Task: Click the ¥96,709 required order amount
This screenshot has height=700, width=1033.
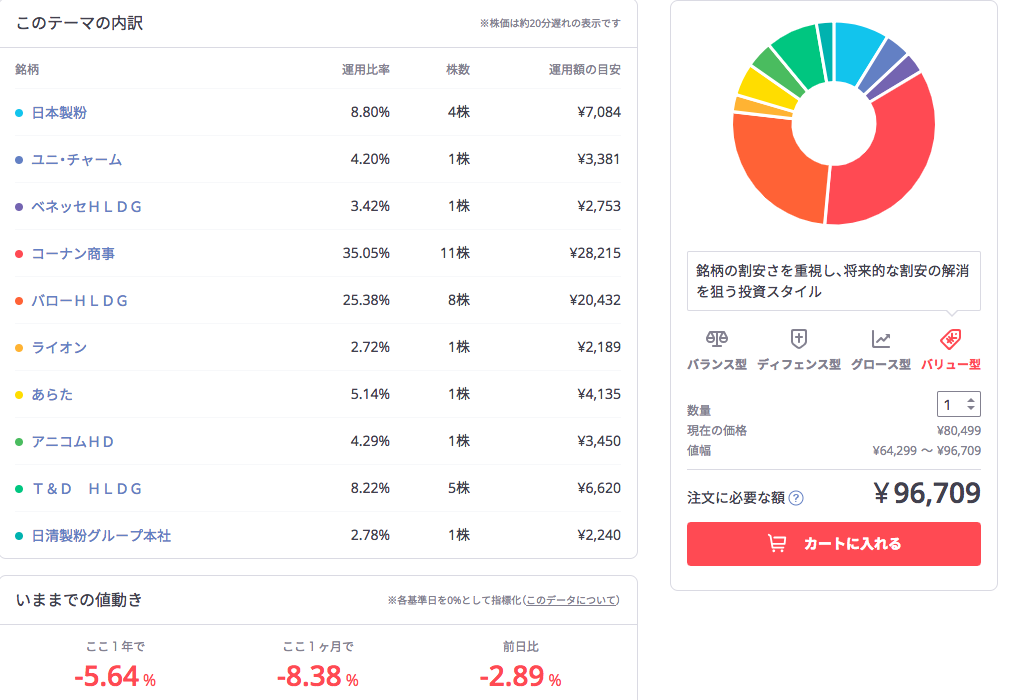Action: [x=927, y=493]
